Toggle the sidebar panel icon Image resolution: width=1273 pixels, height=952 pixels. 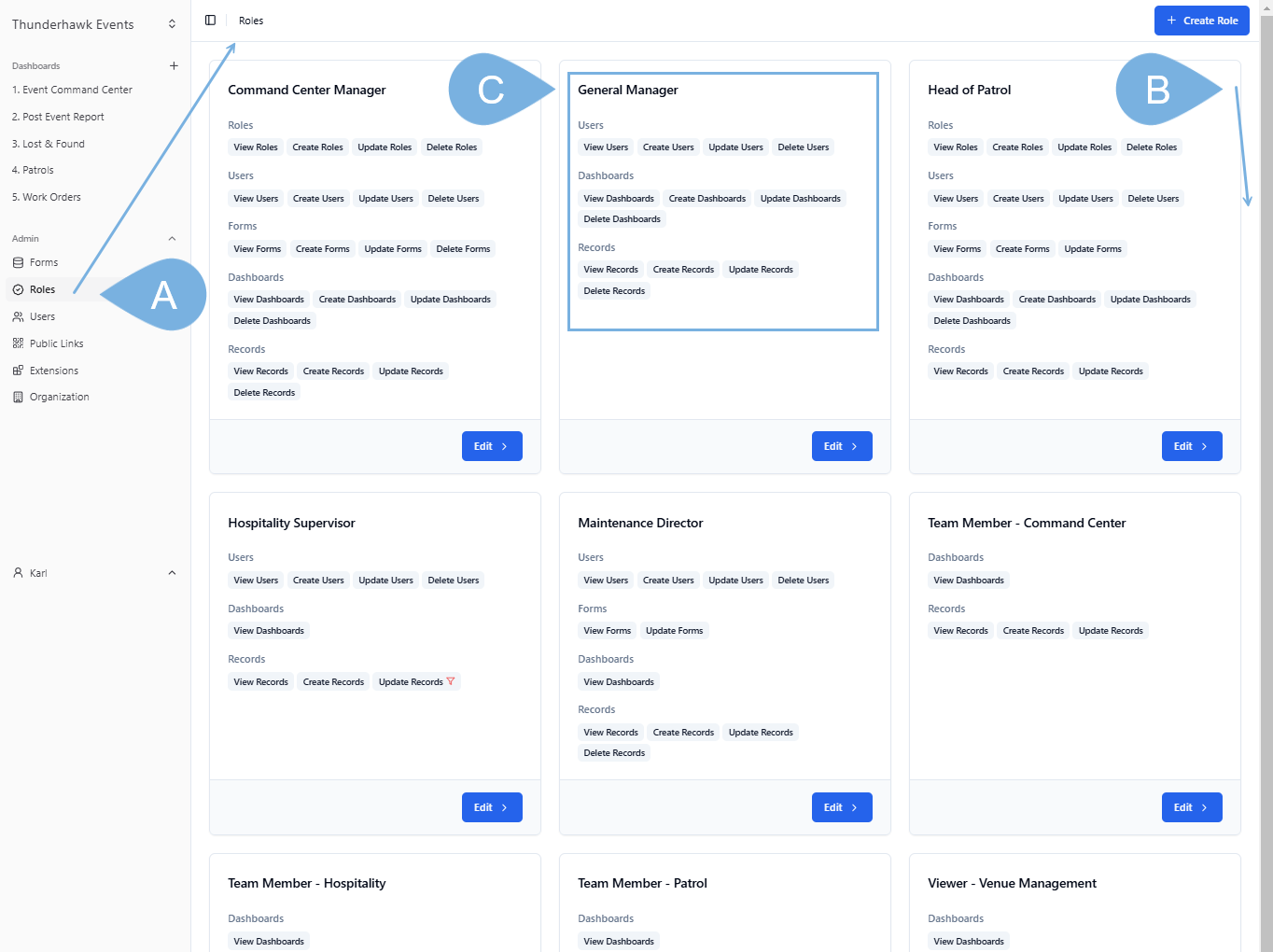click(x=210, y=21)
